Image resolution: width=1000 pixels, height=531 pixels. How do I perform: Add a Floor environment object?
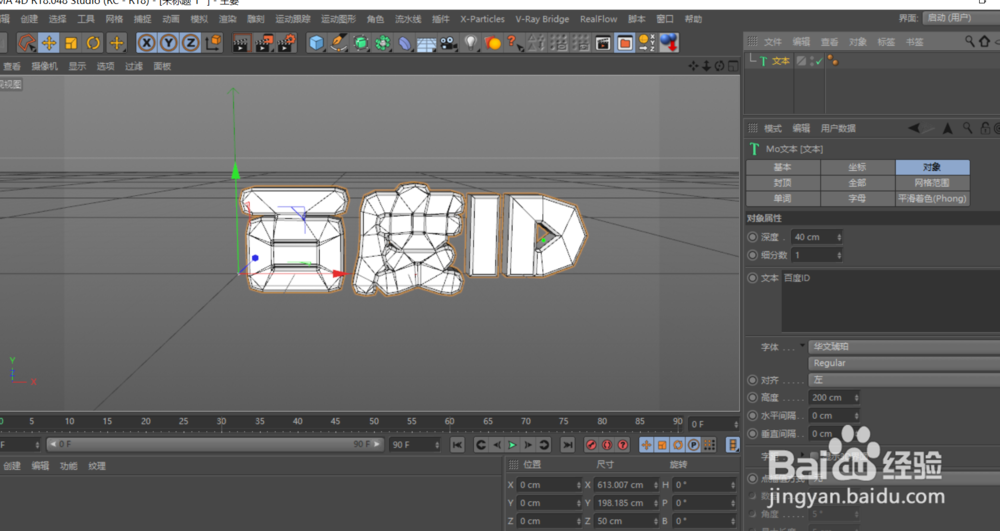tap(426, 43)
